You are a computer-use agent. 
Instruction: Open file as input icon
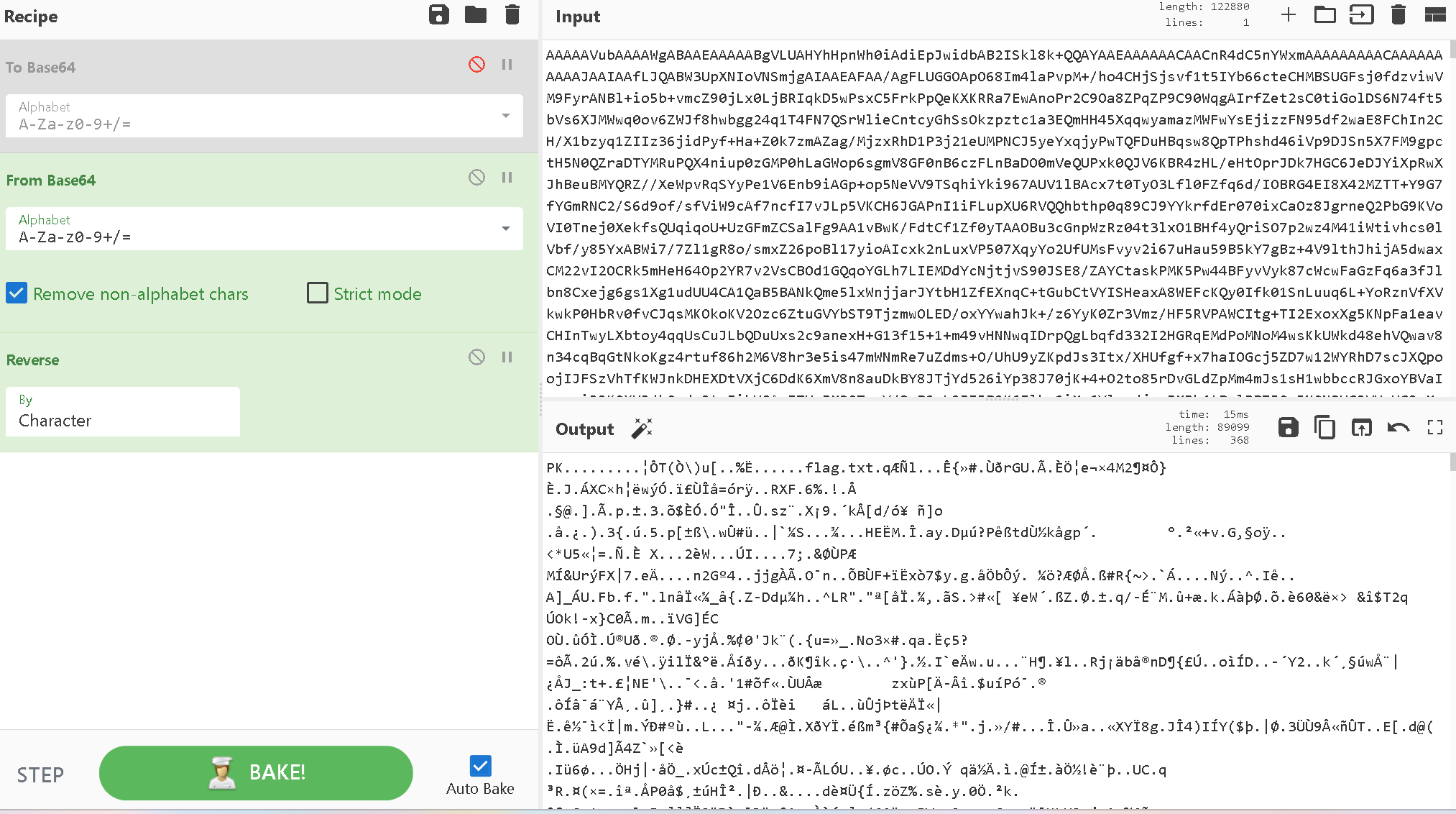coord(1361,15)
